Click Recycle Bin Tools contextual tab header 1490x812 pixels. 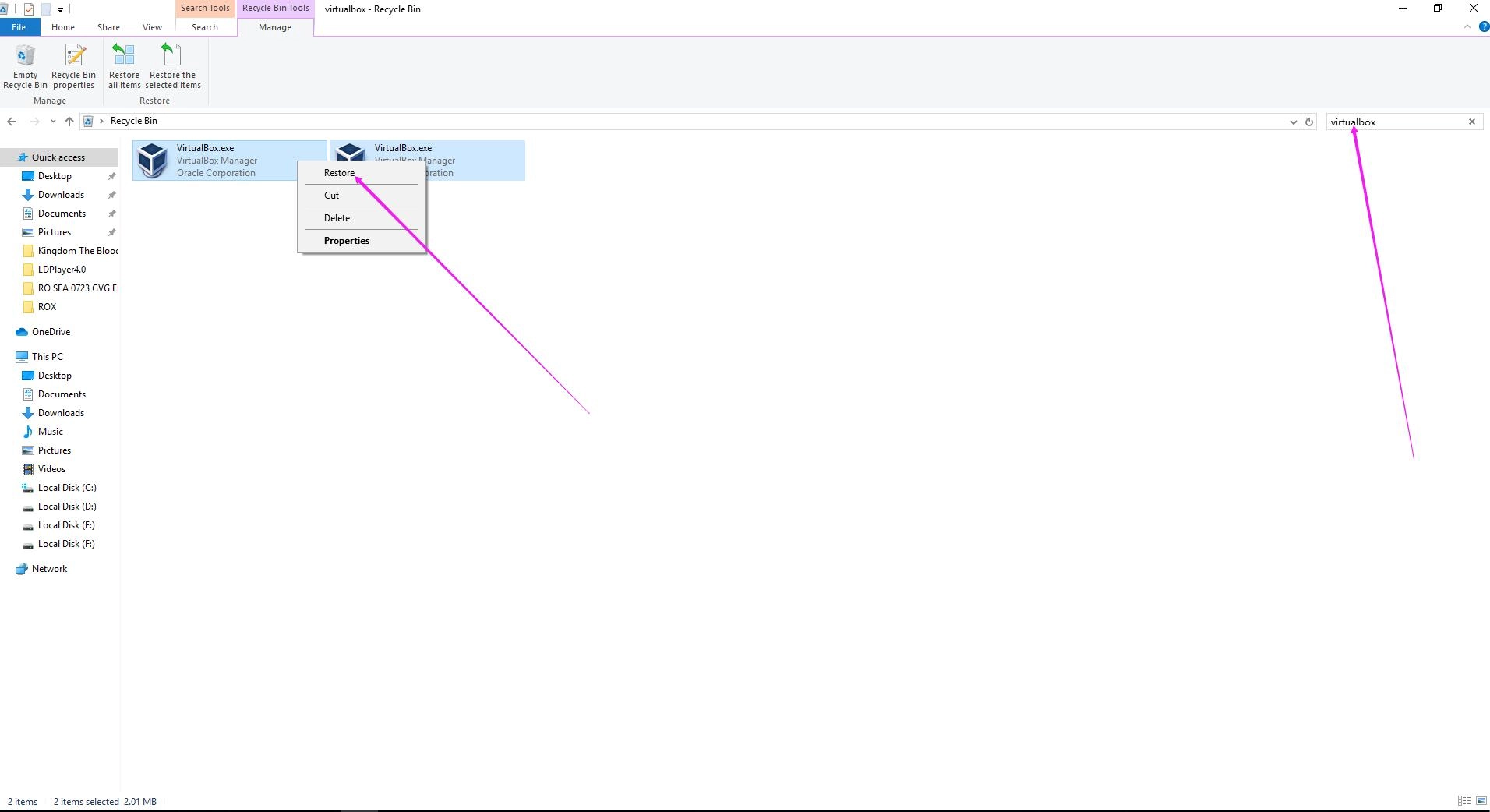275,8
